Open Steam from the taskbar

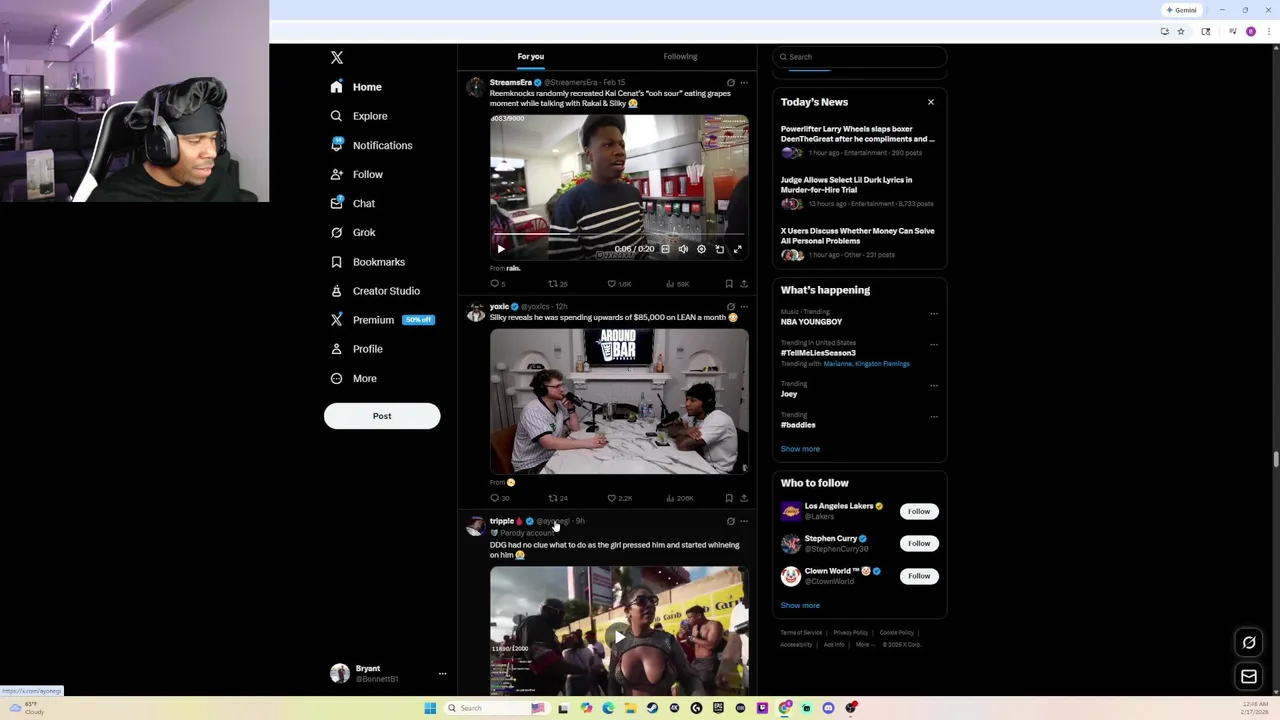652,708
